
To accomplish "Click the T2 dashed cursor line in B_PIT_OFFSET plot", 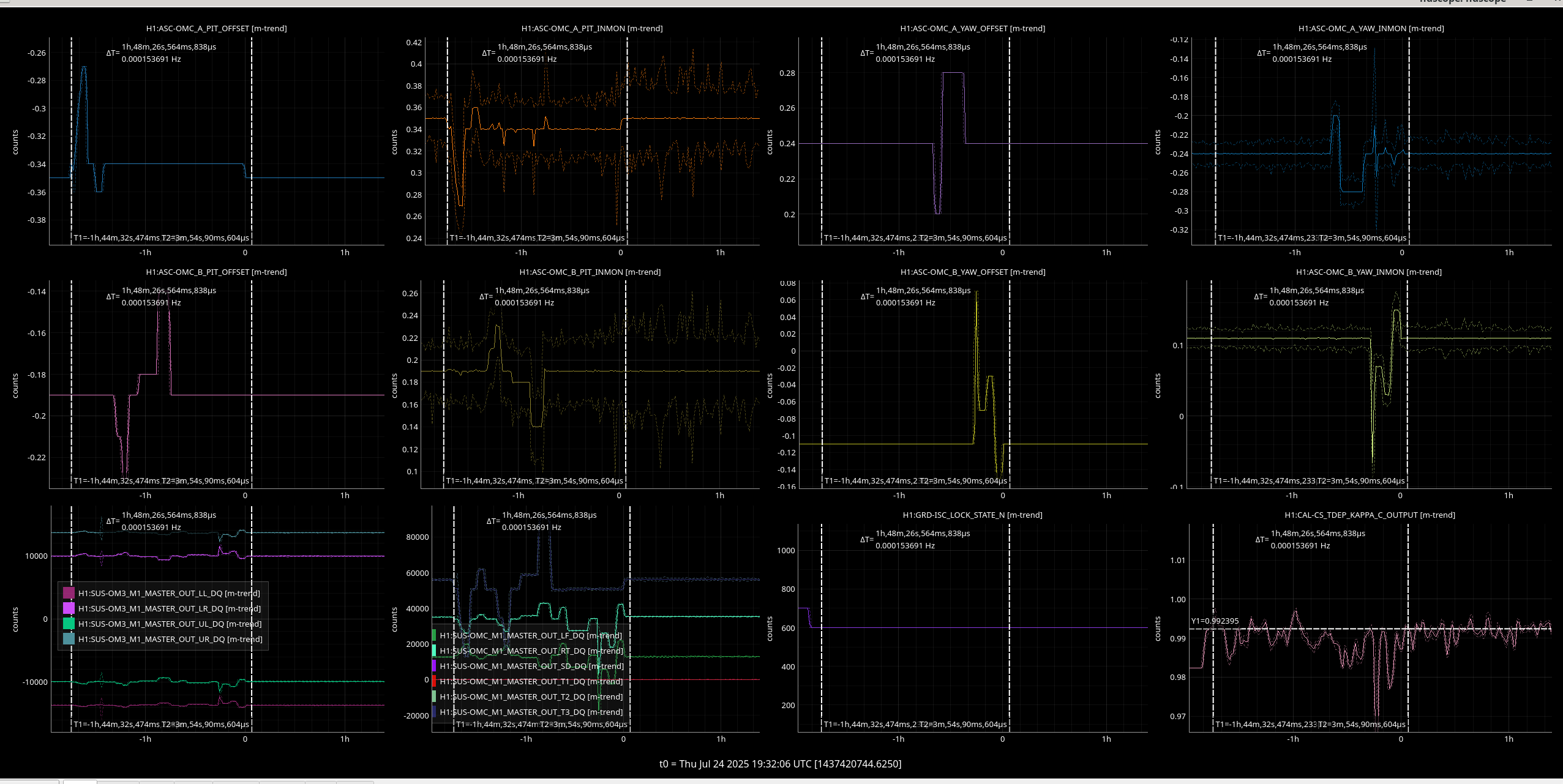I will pyautogui.click(x=252, y=384).
